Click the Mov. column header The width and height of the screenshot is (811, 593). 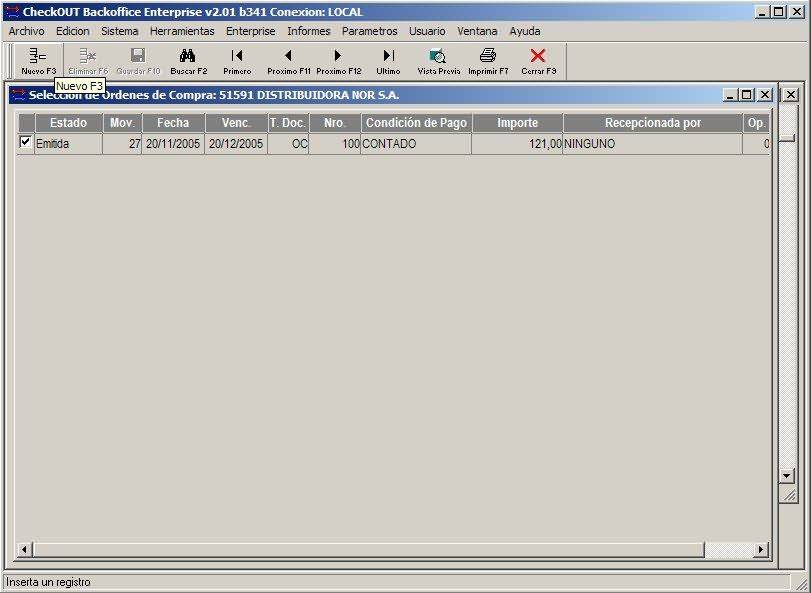click(x=122, y=123)
